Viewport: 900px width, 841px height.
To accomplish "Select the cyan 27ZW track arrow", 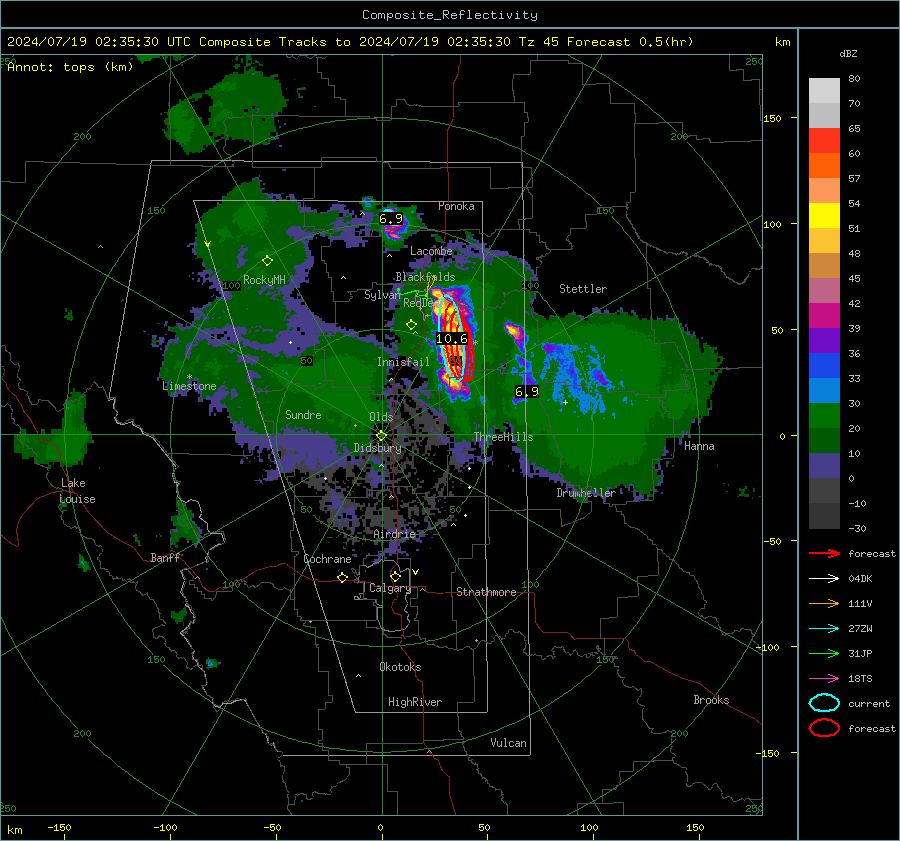I will 824,629.
